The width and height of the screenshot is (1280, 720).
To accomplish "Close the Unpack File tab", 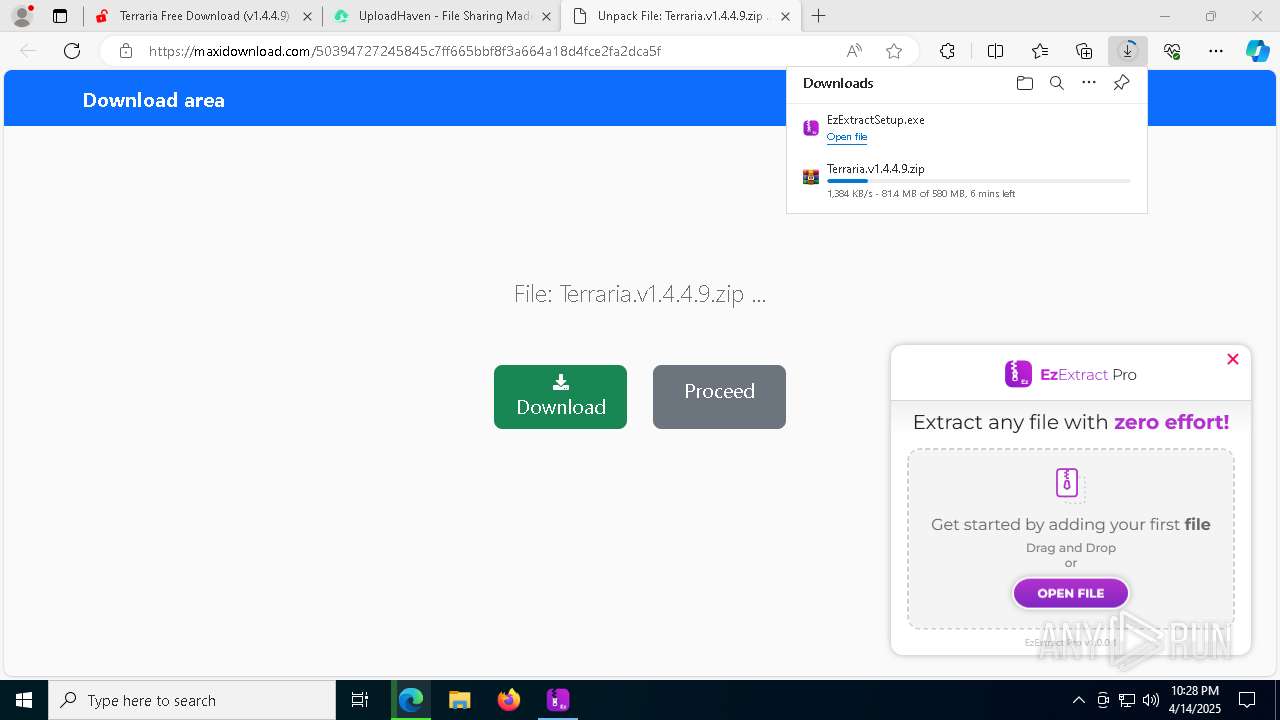I will click(785, 16).
